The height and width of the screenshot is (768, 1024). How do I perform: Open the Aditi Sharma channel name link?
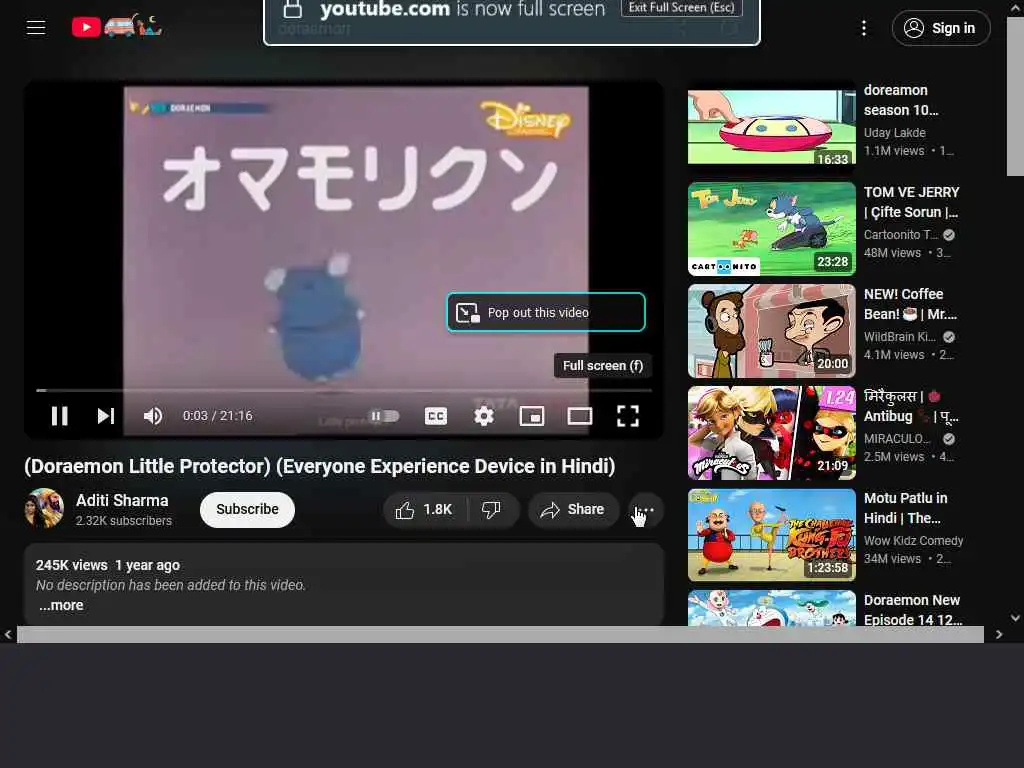pos(122,500)
